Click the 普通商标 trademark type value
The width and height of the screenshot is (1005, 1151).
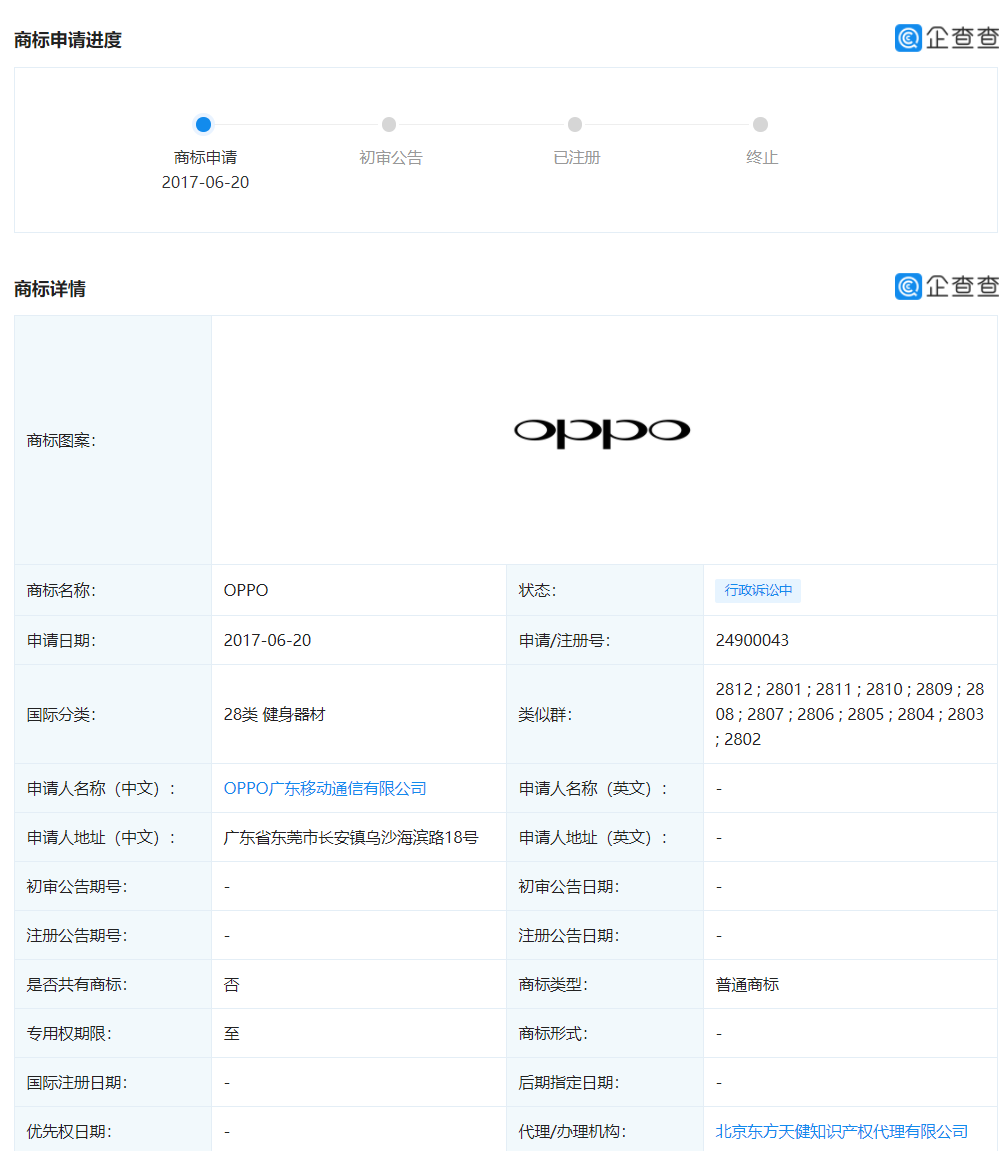747,984
